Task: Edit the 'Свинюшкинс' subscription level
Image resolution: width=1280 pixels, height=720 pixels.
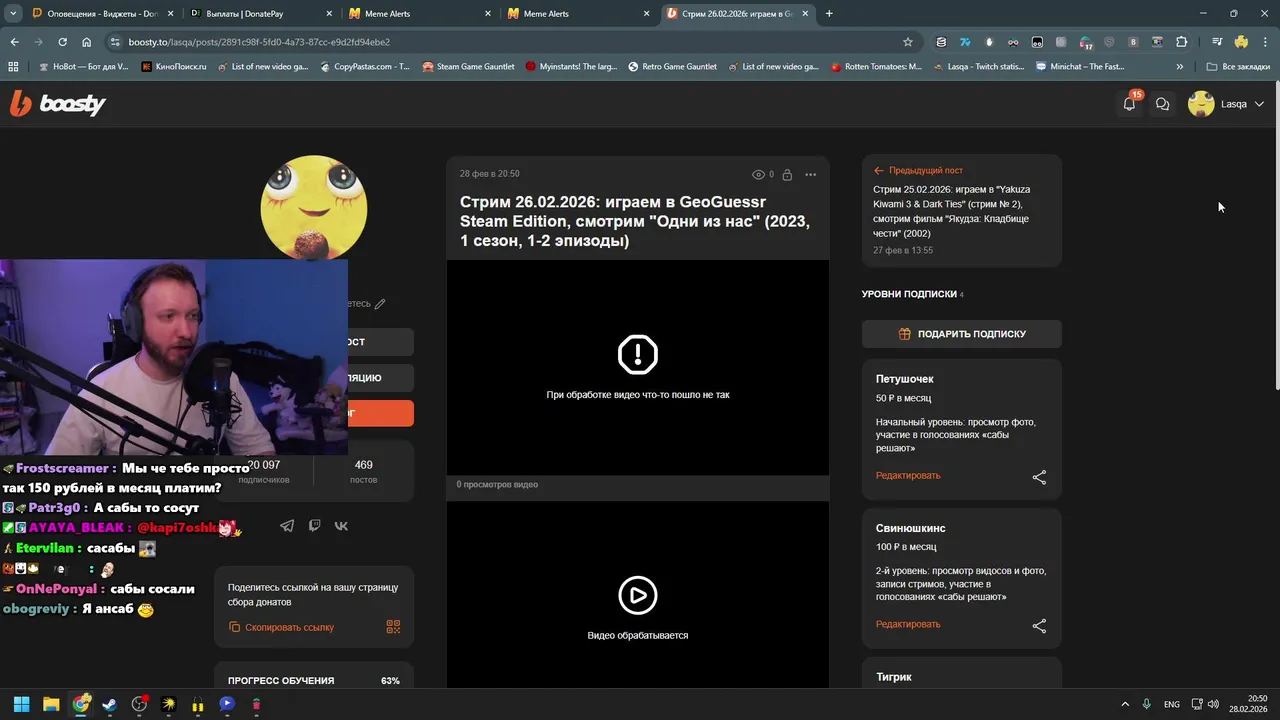Action: pyautogui.click(x=908, y=624)
